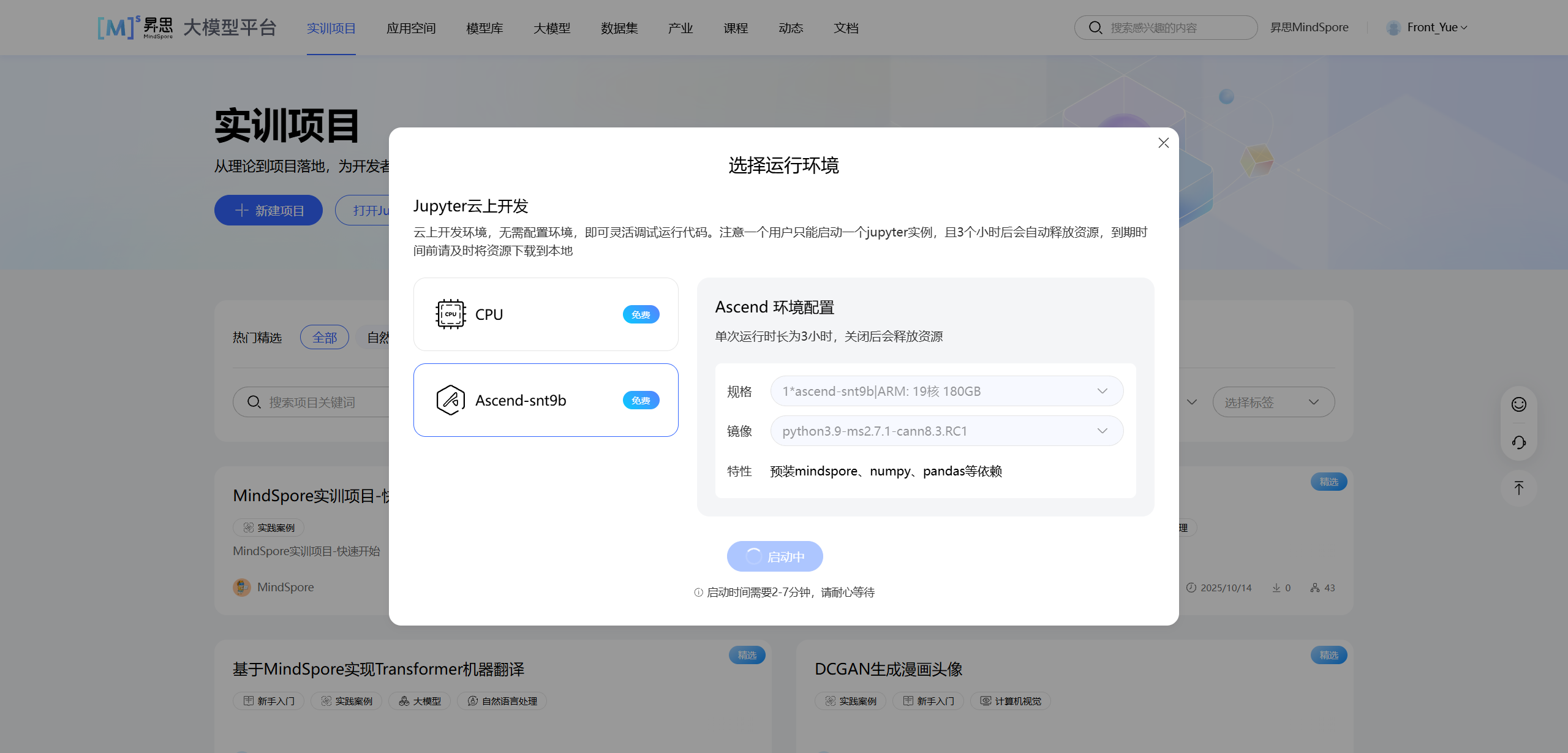The image size is (1568, 753).
Task: Open the 选择标签 tag dropdown
Action: point(1273,403)
